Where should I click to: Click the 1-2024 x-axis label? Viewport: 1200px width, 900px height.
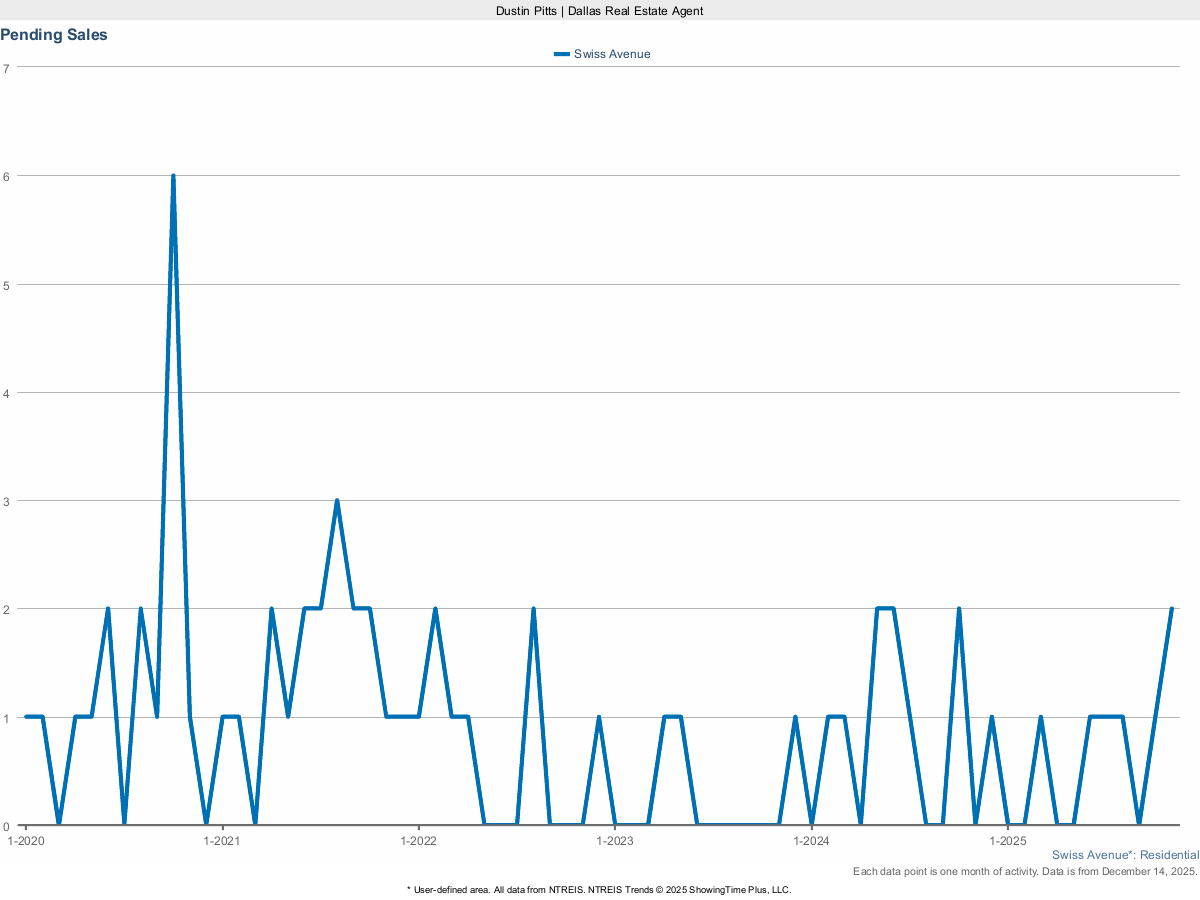pyautogui.click(x=811, y=841)
